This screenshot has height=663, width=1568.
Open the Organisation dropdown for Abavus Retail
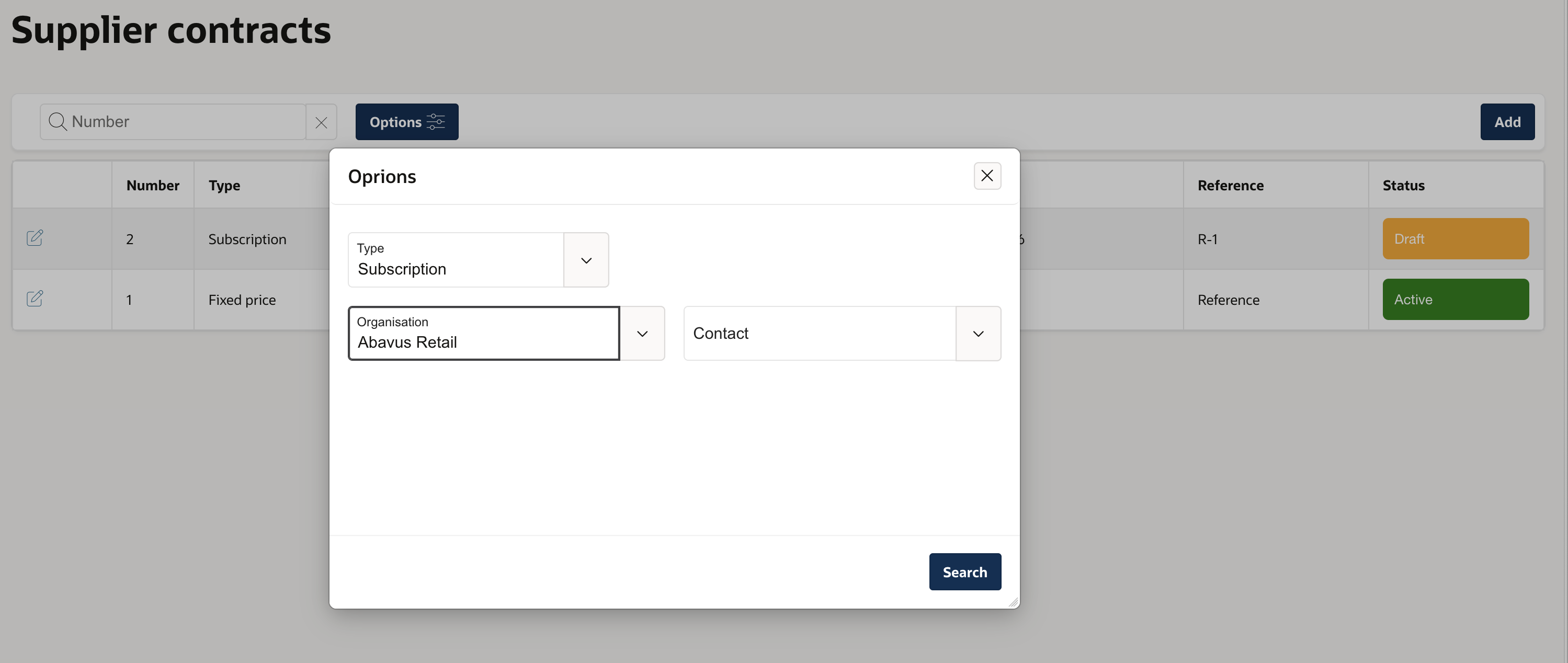pyautogui.click(x=642, y=333)
